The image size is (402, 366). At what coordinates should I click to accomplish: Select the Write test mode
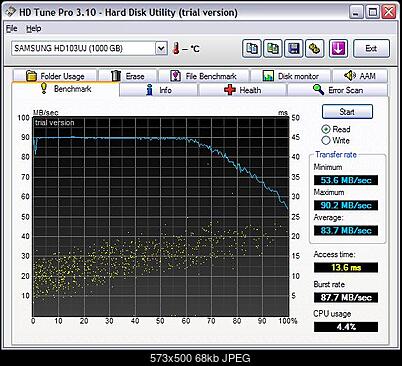(x=336, y=140)
